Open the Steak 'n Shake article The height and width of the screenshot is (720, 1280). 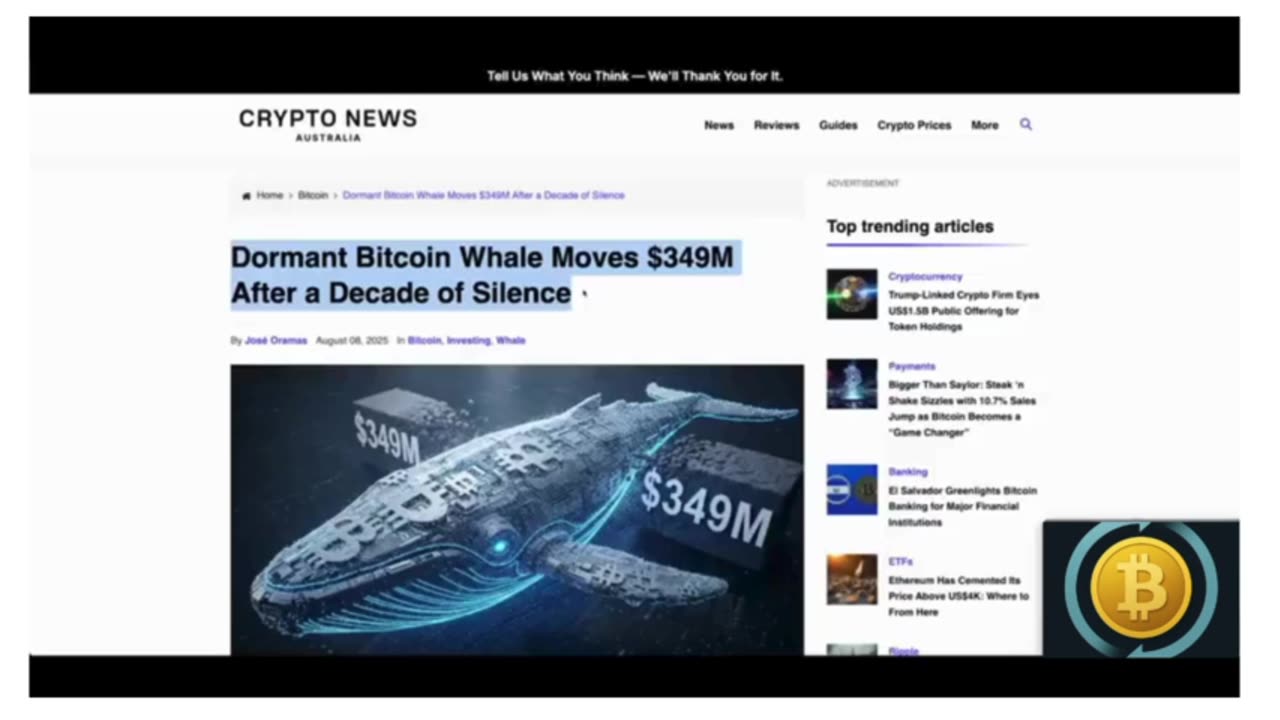962,409
